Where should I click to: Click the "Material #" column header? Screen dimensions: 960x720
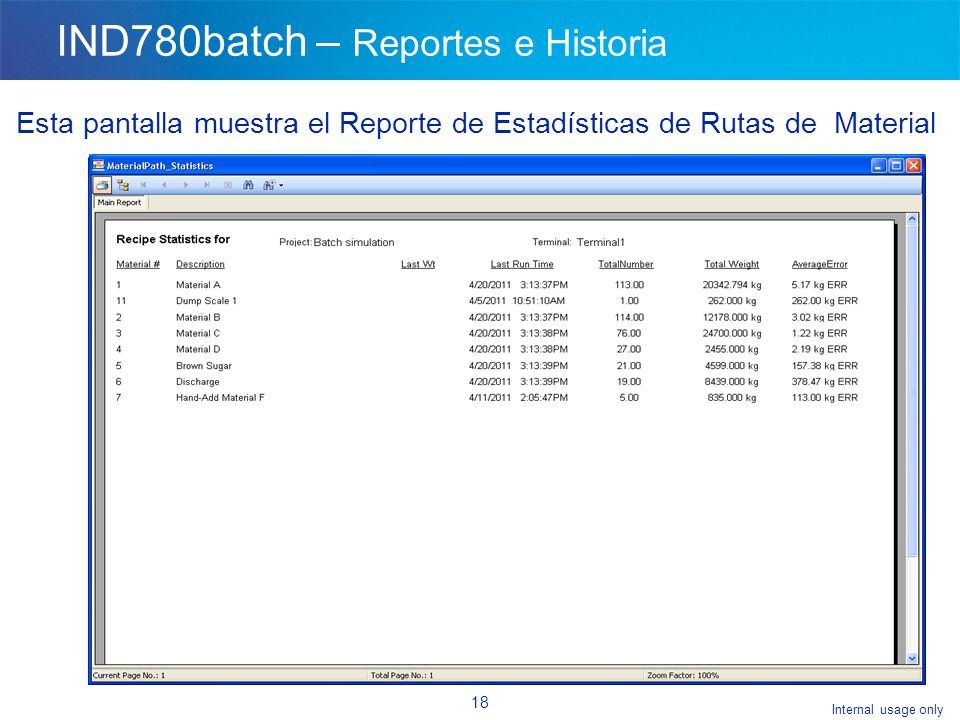[138, 264]
